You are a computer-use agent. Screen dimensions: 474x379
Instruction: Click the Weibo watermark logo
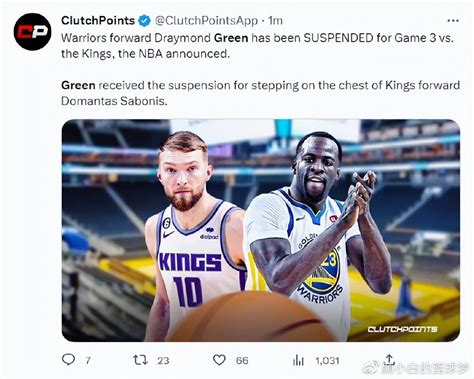(371, 368)
